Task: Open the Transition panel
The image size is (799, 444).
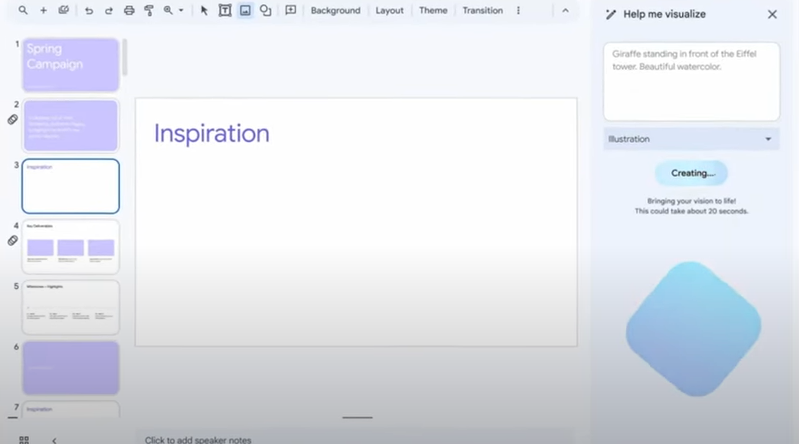Action: 482,10
